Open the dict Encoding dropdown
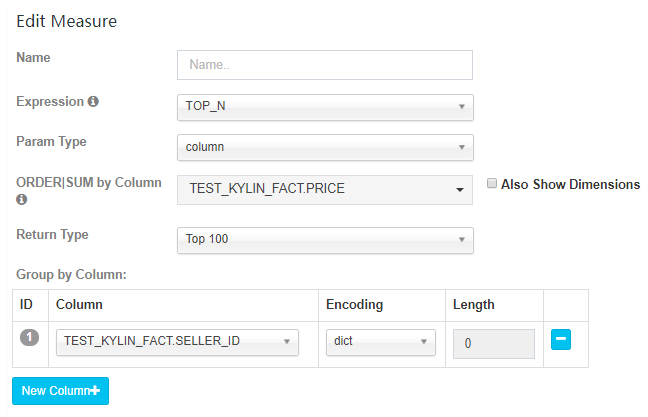This screenshot has width=648, height=417. 381,341
